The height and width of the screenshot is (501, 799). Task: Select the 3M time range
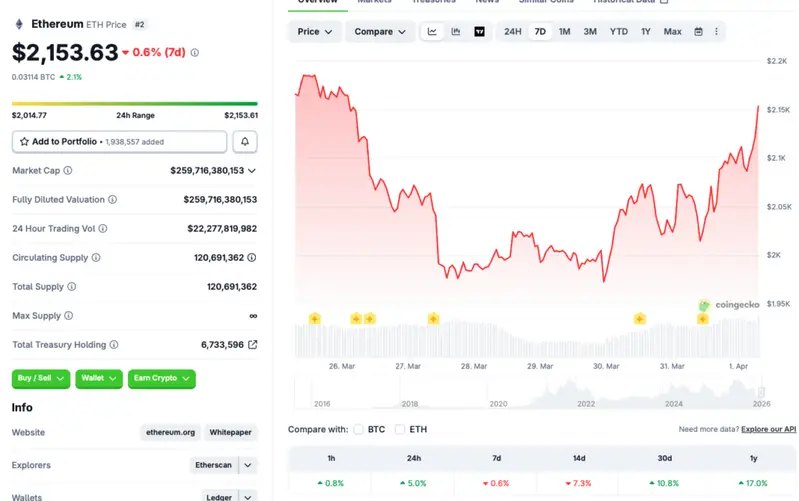[590, 32]
